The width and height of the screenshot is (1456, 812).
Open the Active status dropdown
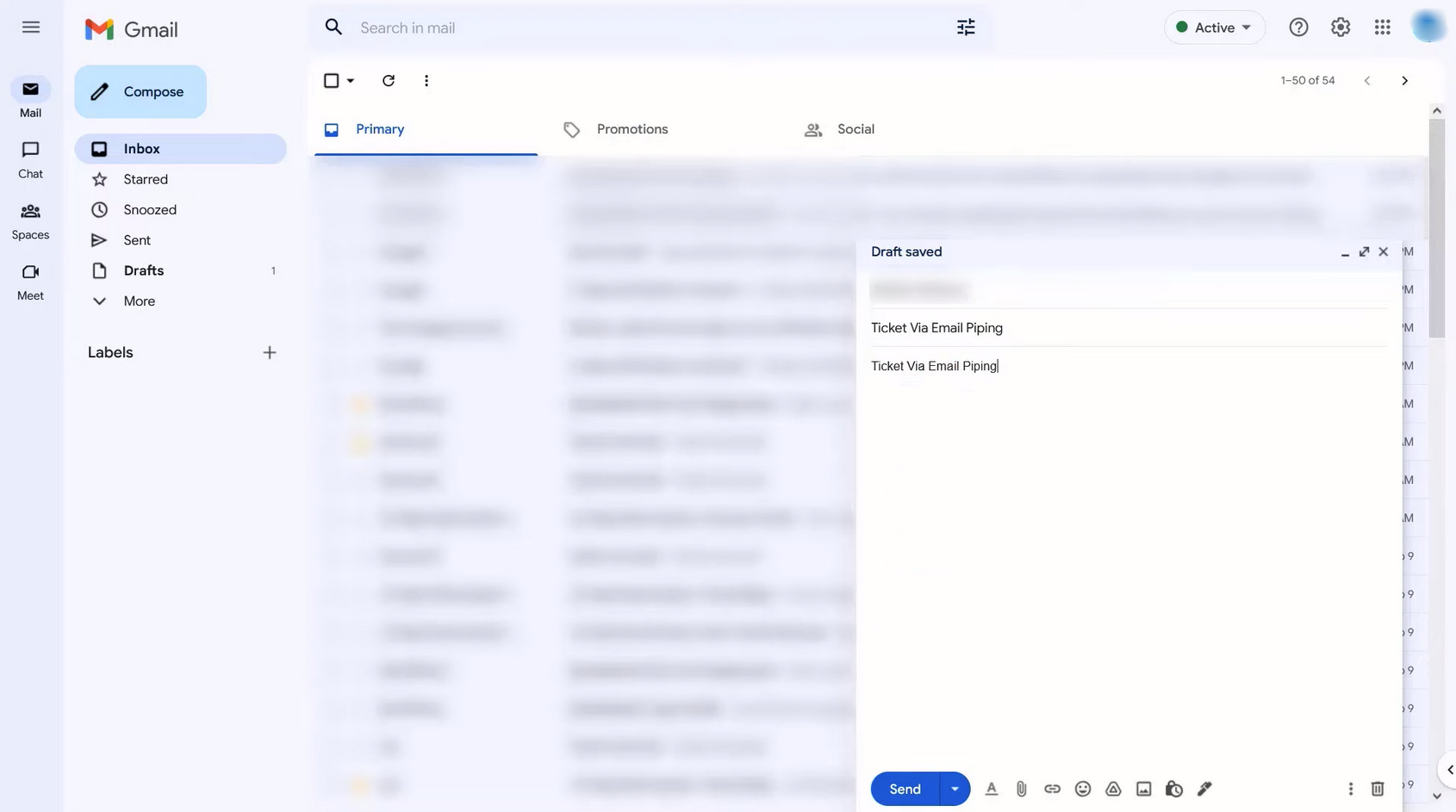1214,28
